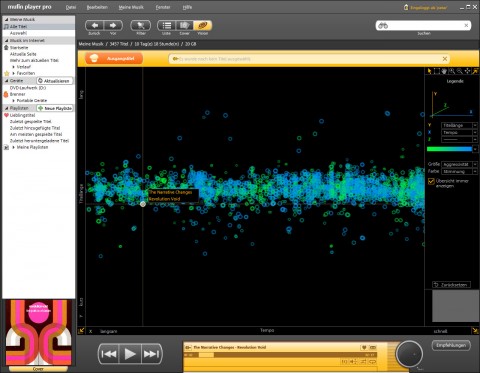Screen dimensions: 480x373
Task: Click the Empfehlungen button
Action: [451, 345]
